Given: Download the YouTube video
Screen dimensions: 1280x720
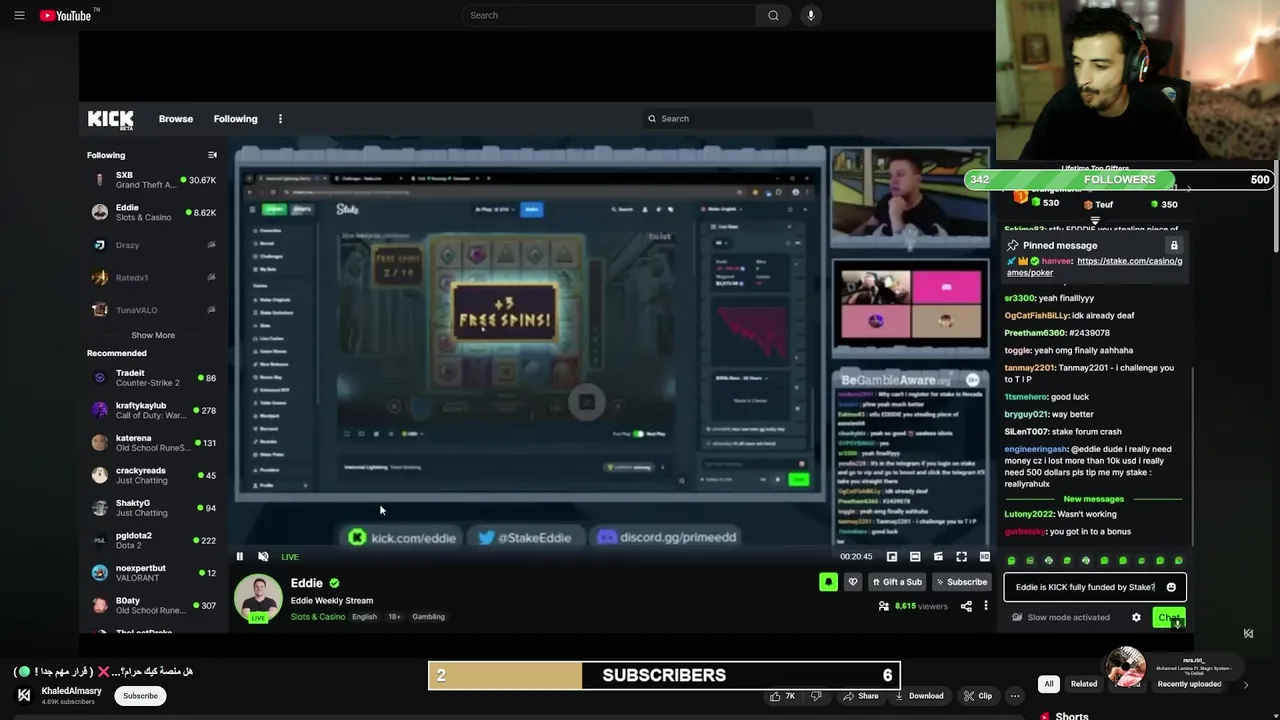Looking at the screenshot, I should tap(918, 696).
